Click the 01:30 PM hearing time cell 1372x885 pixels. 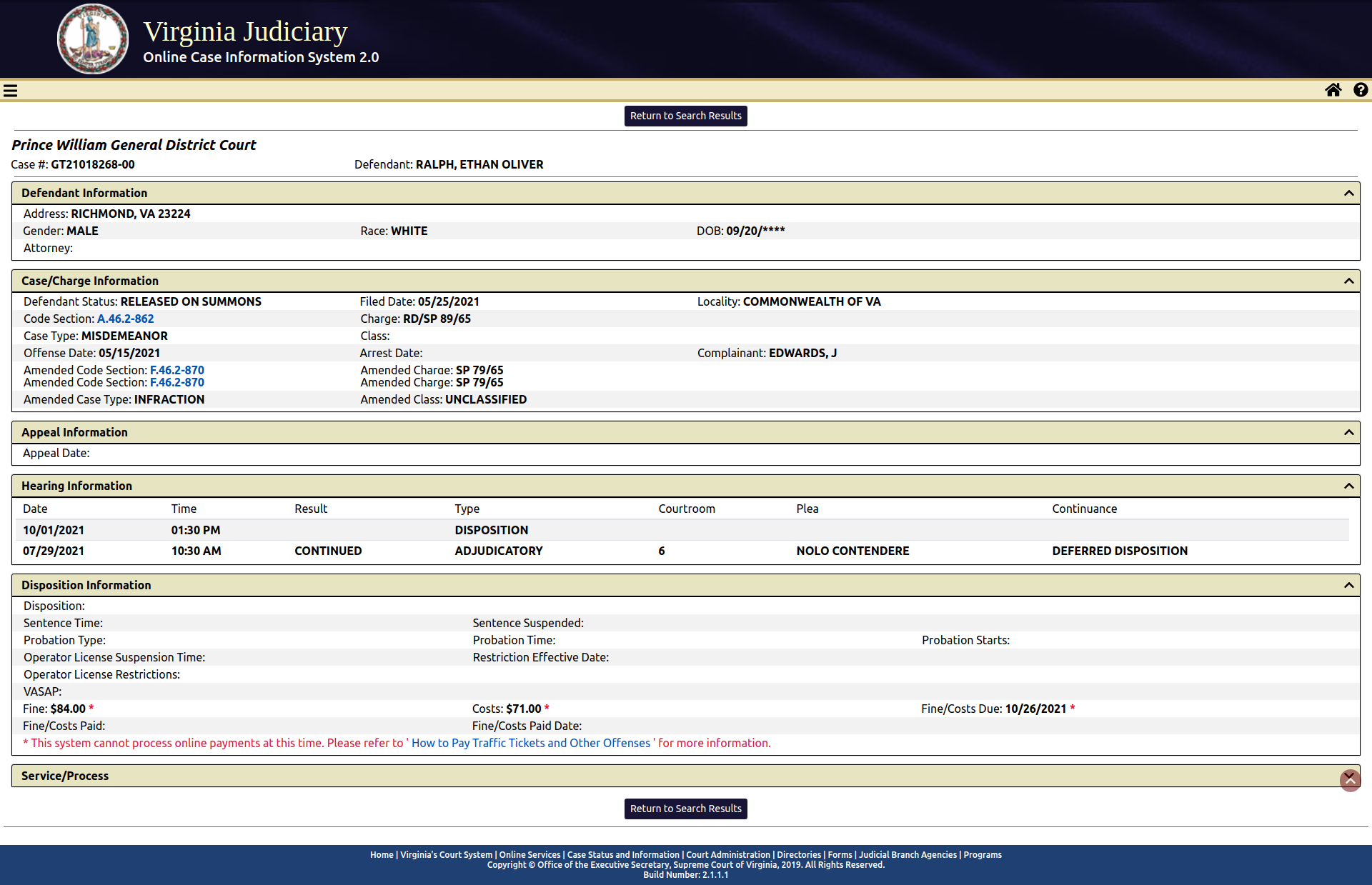point(196,530)
